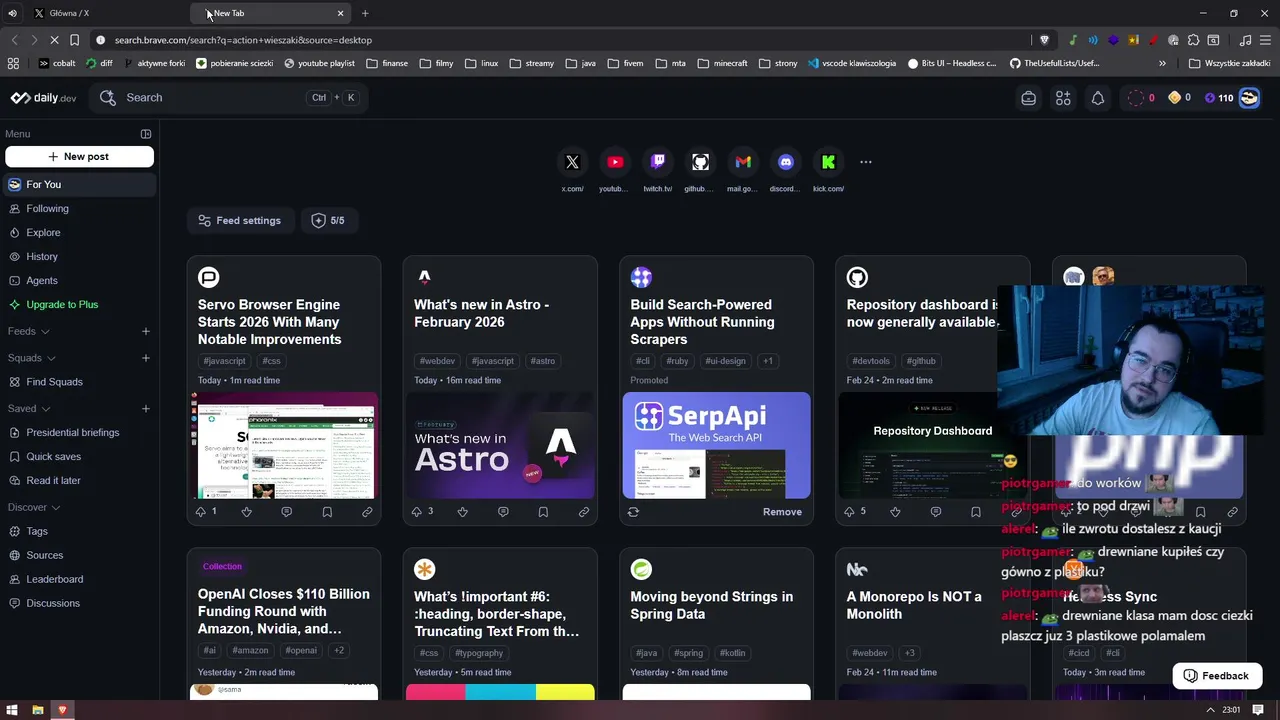Open Feed settings
Viewport: 1280px width, 720px height.
click(240, 221)
